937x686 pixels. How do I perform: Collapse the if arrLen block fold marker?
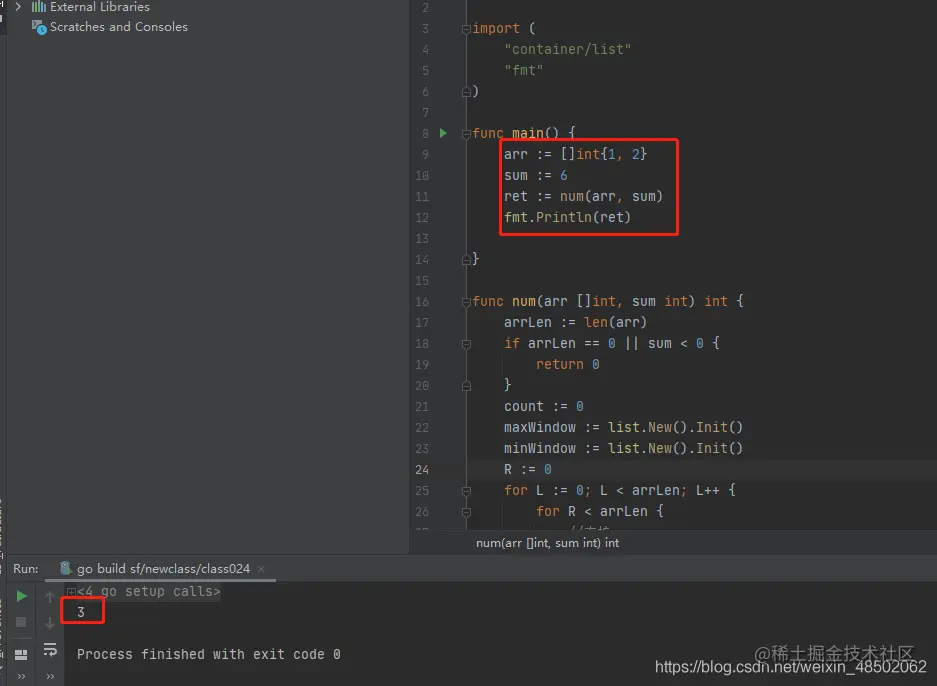466,344
